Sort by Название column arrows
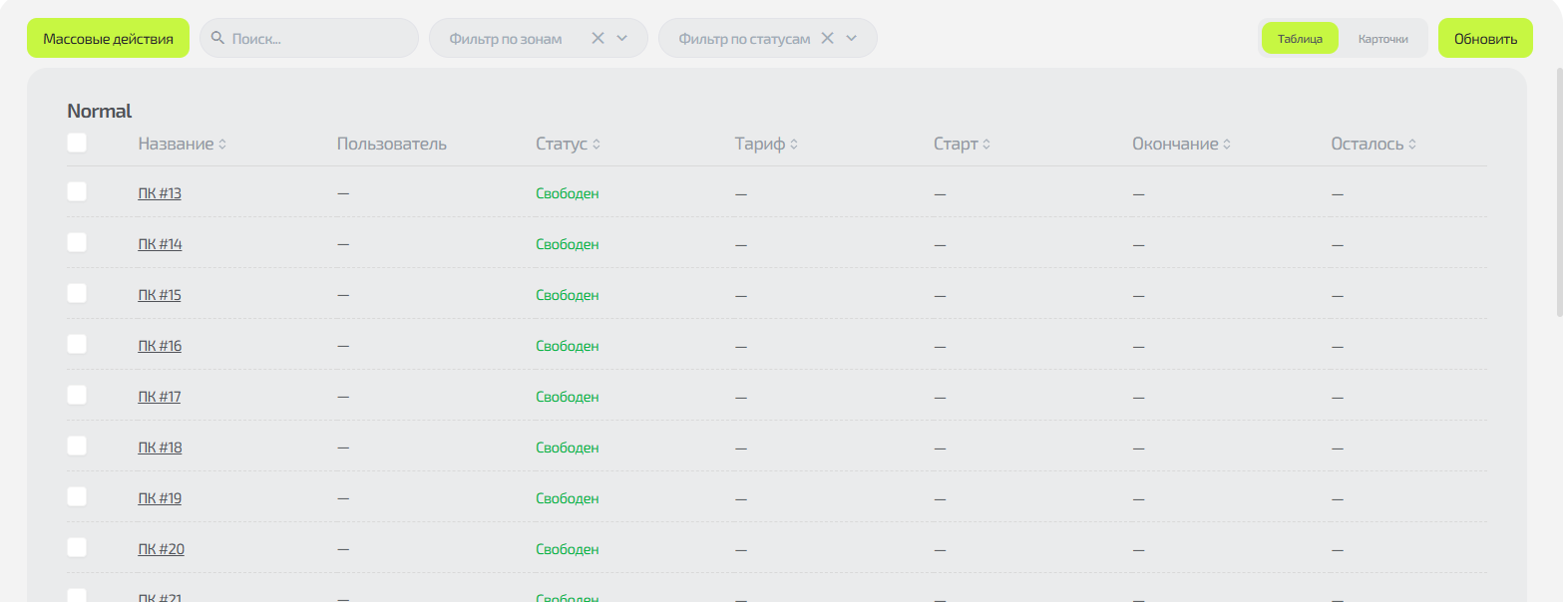The image size is (1568, 602). [x=222, y=145]
